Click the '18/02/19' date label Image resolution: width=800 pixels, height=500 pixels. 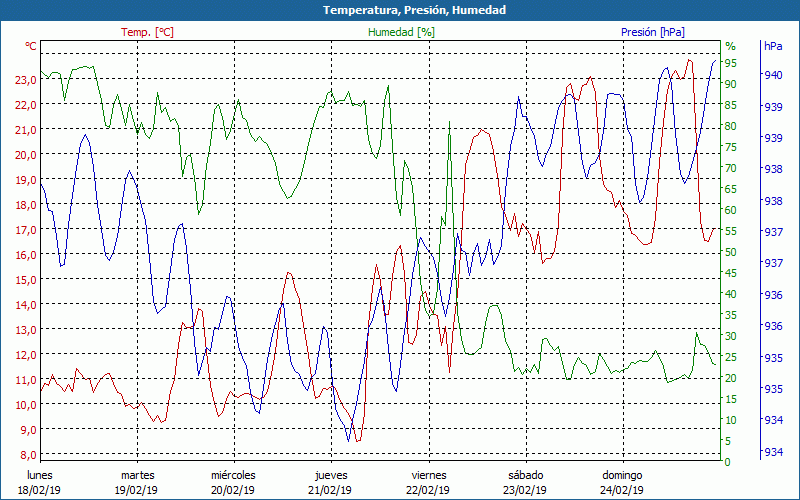(39, 490)
